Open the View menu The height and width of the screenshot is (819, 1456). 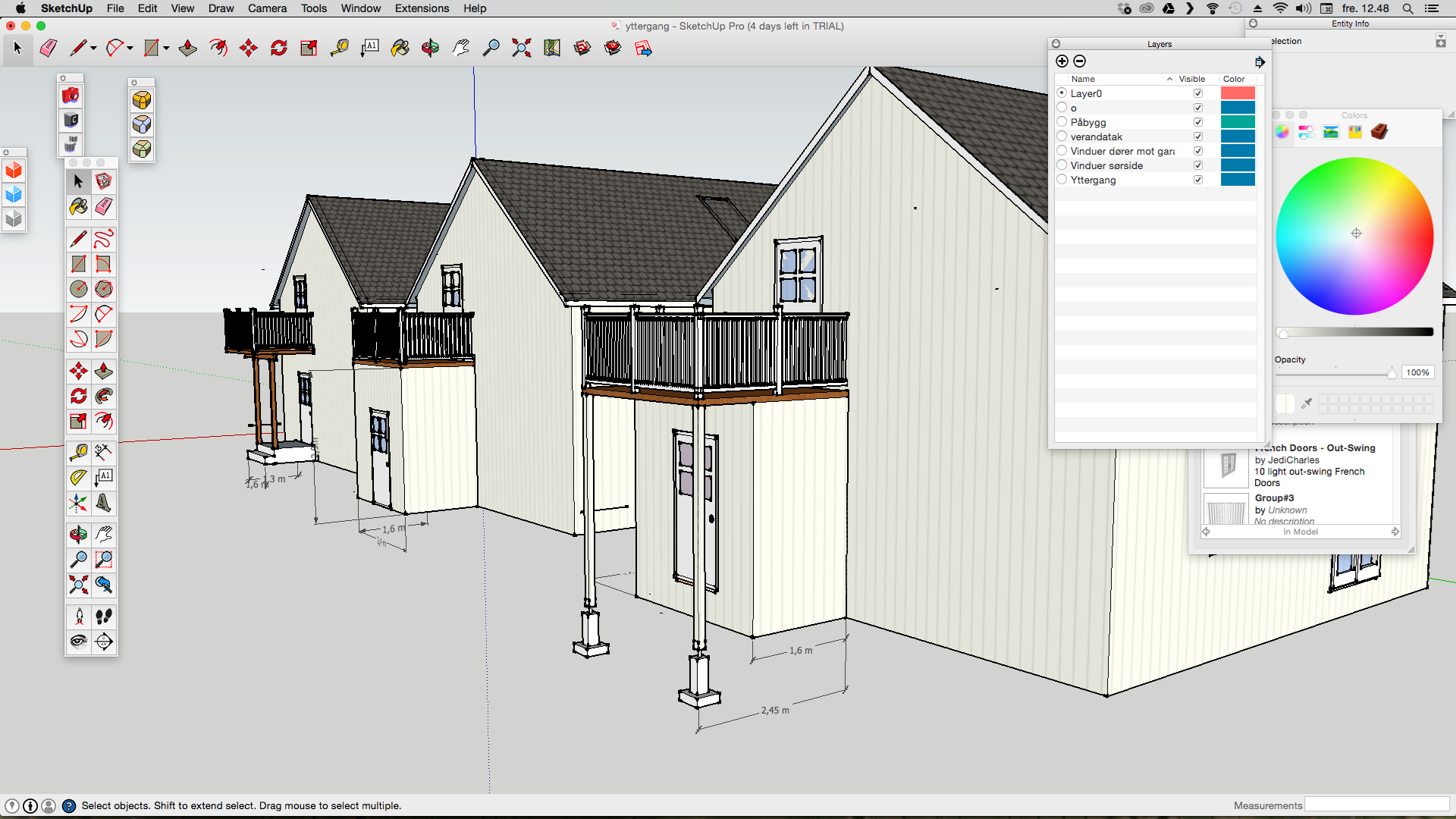pyautogui.click(x=182, y=8)
